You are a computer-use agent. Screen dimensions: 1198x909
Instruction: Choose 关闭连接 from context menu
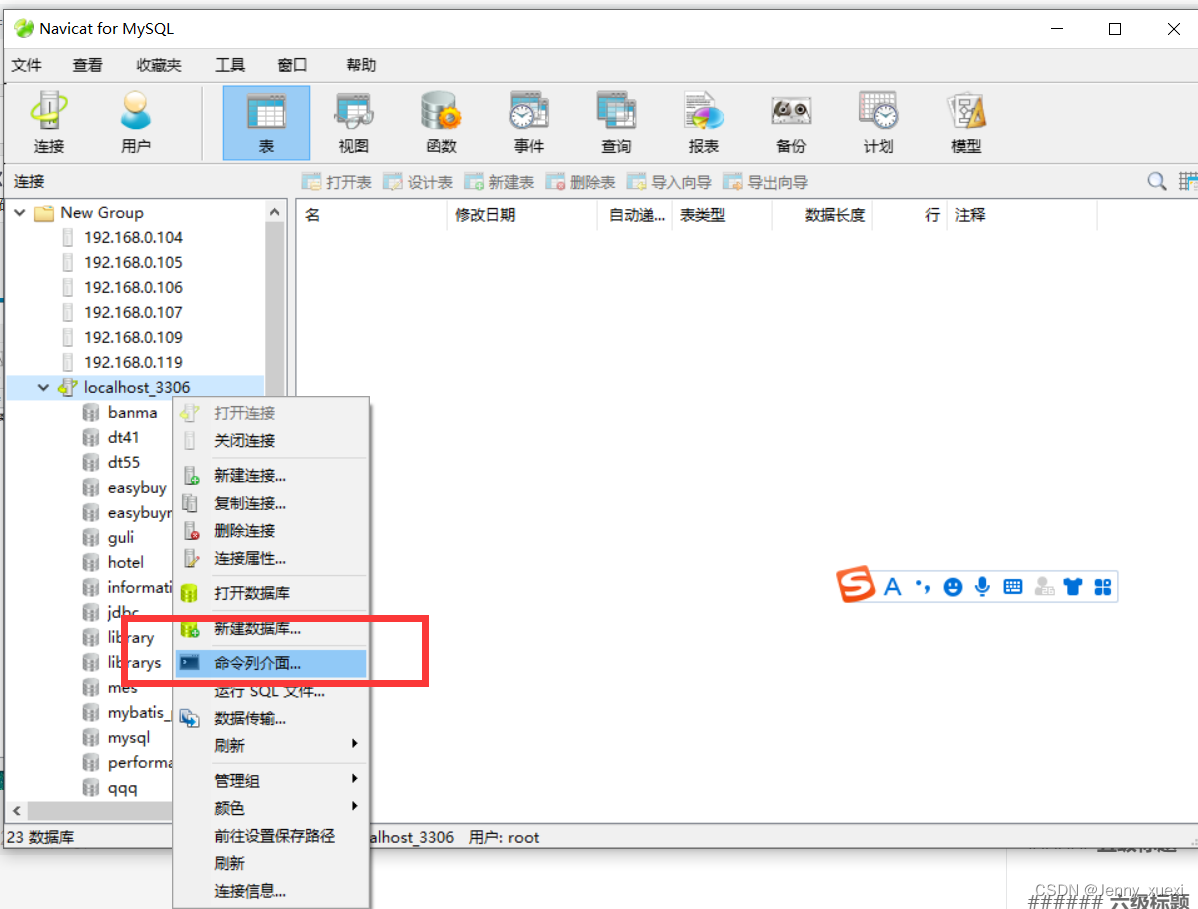(x=271, y=441)
